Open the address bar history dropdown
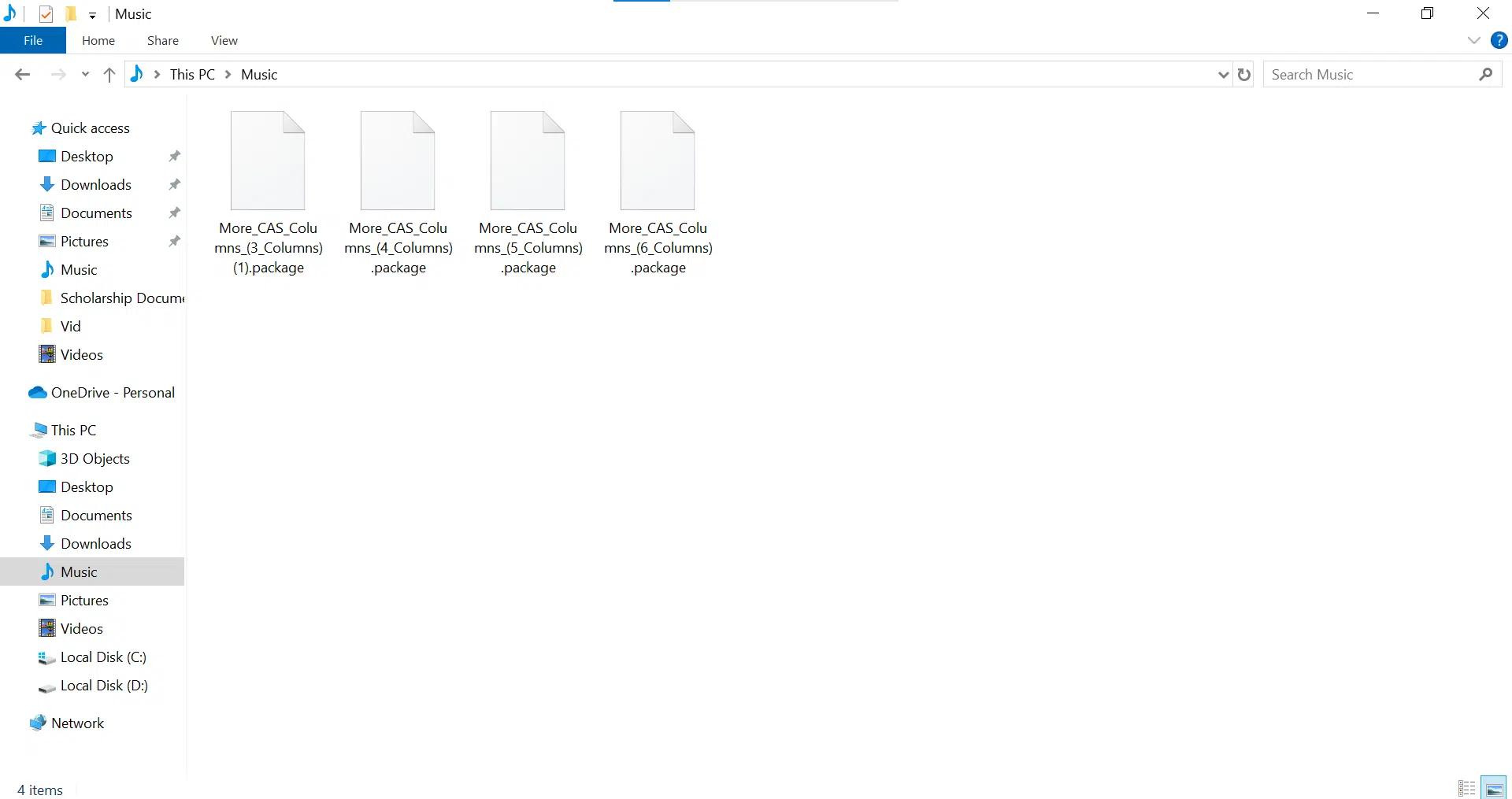Image resolution: width=1512 pixels, height=799 pixels. [x=1223, y=75]
